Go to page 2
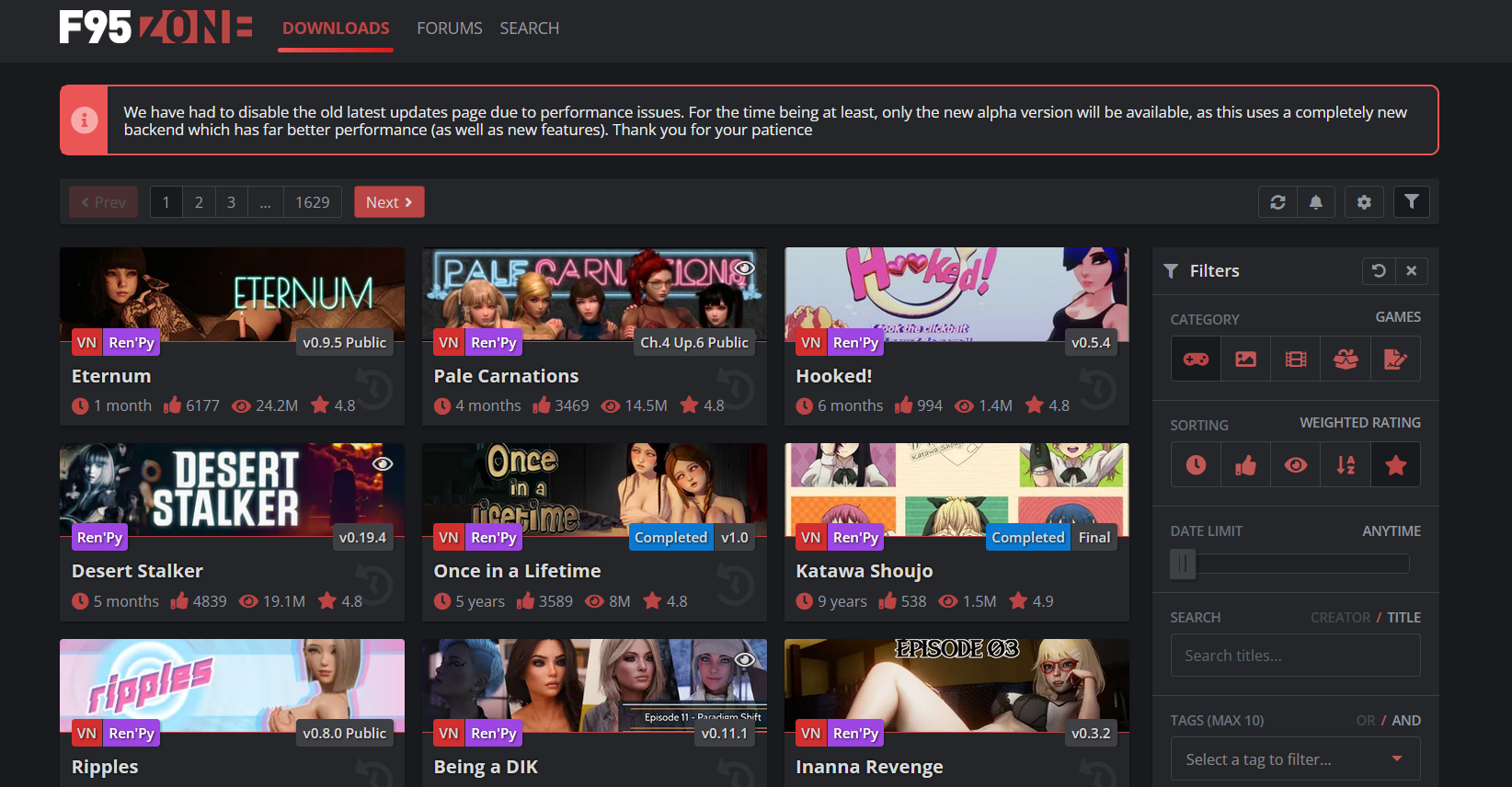Screen dimensions: 1512x787 click(x=199, y=202)
